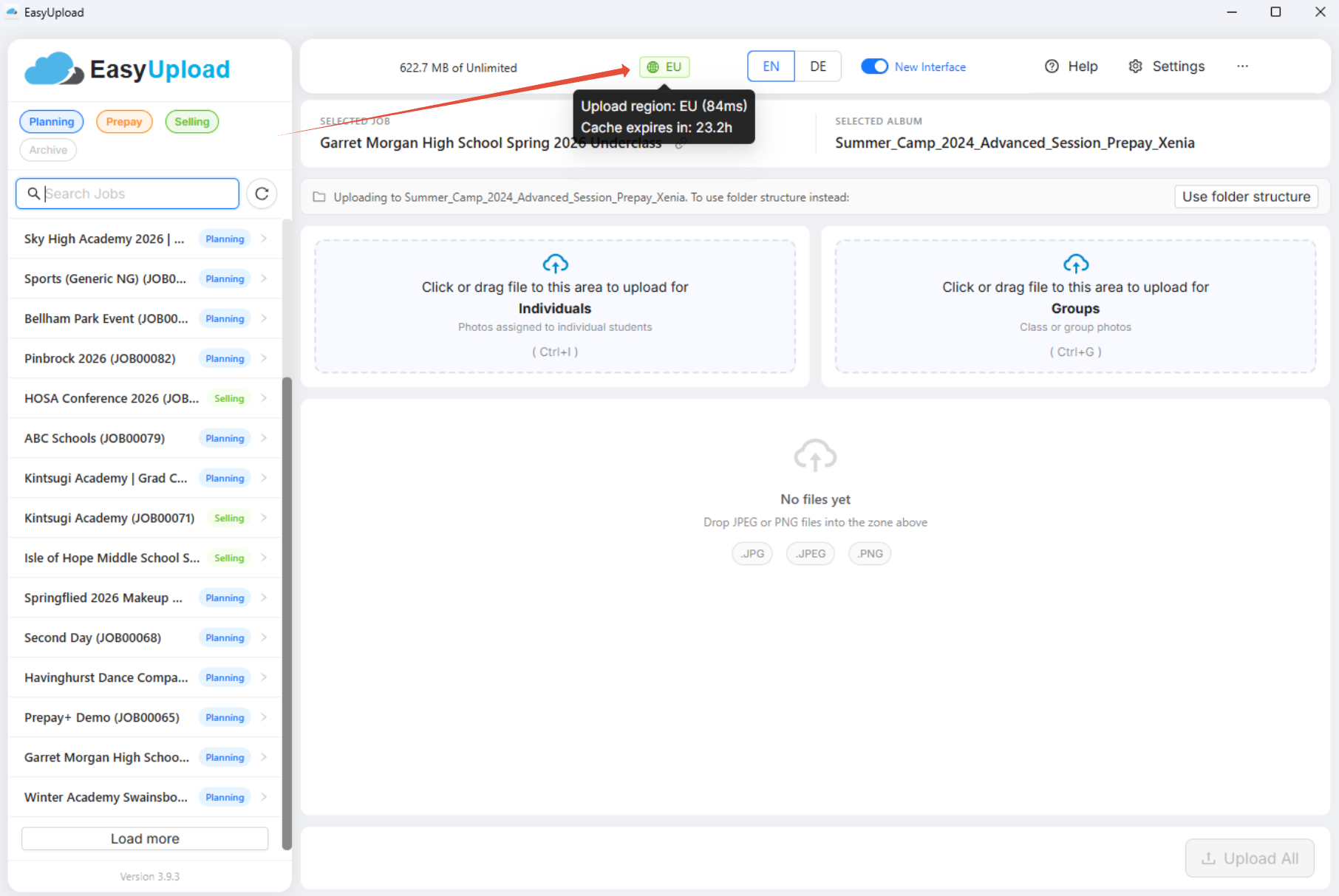
Task: Click the No files yet message
Action: [815, 499]
